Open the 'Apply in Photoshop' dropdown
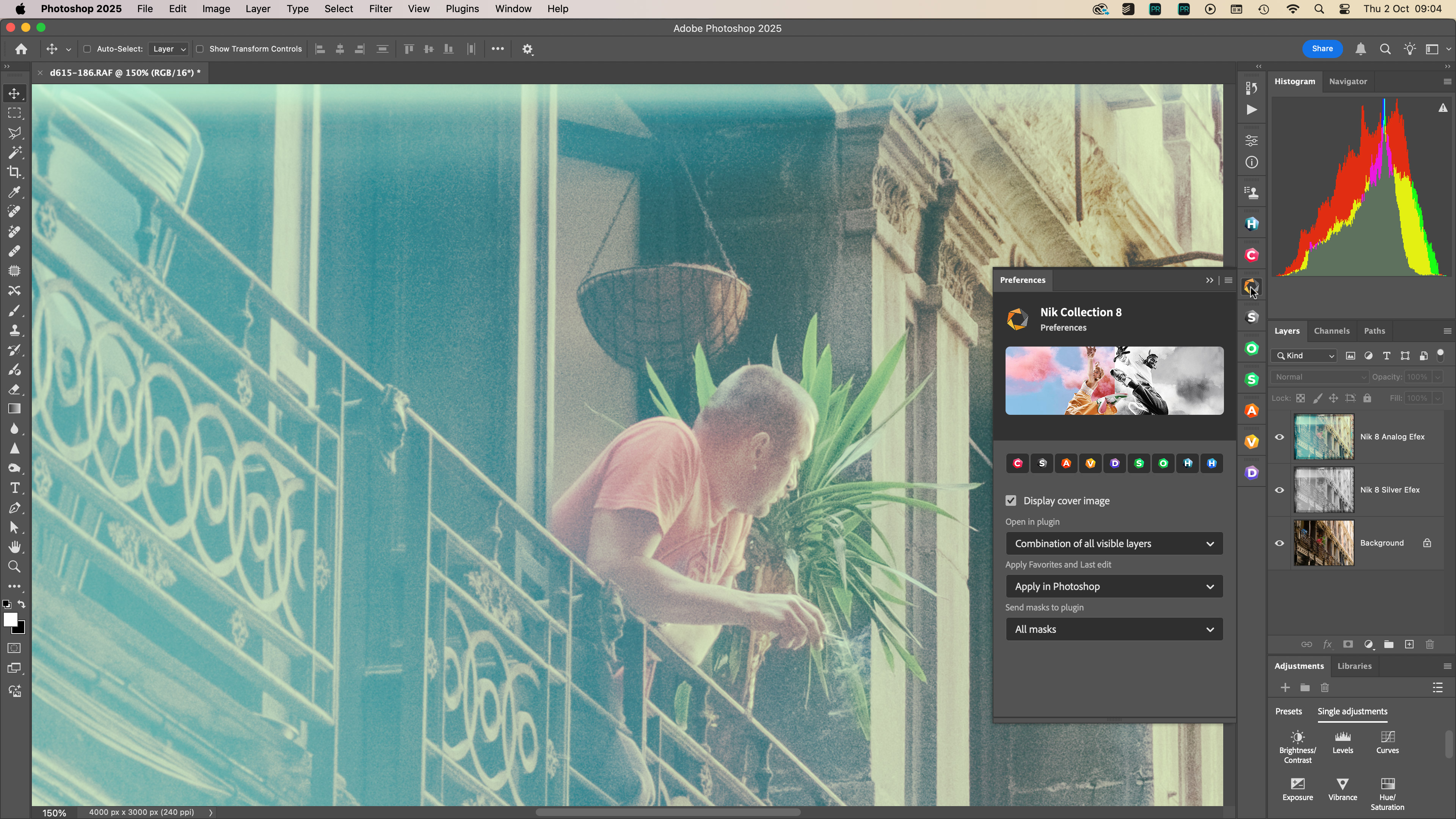Image resolution: width=1456 pixels, height=819 pixels. [1114, 587]
